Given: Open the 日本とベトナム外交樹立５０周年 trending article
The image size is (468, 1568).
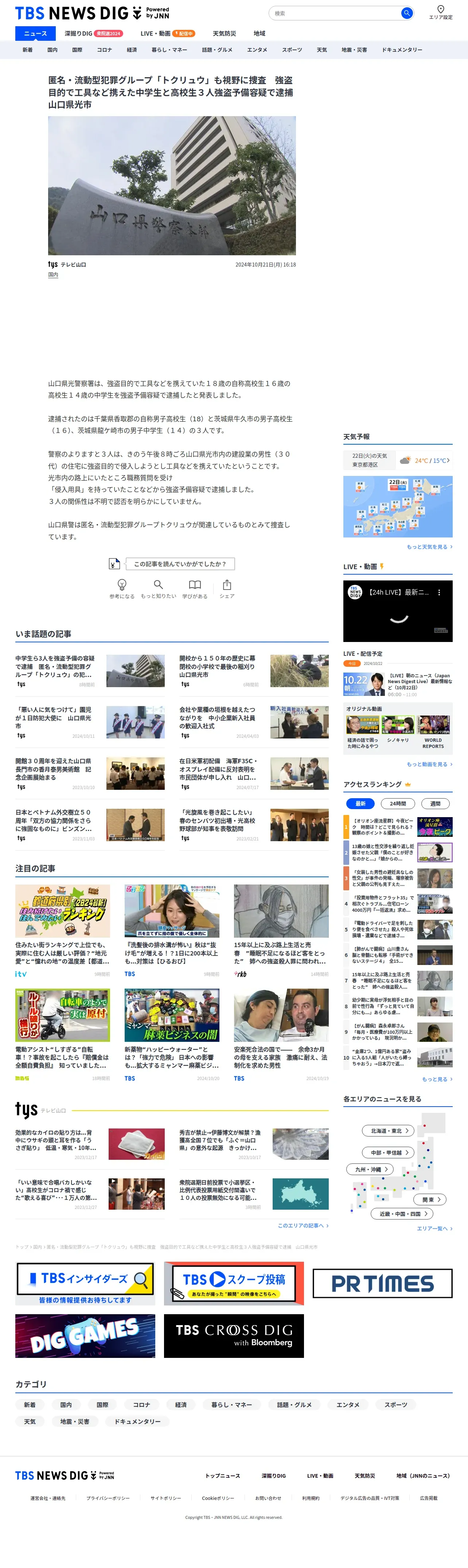Looking at the screenshot, I should tap(90, 825).
